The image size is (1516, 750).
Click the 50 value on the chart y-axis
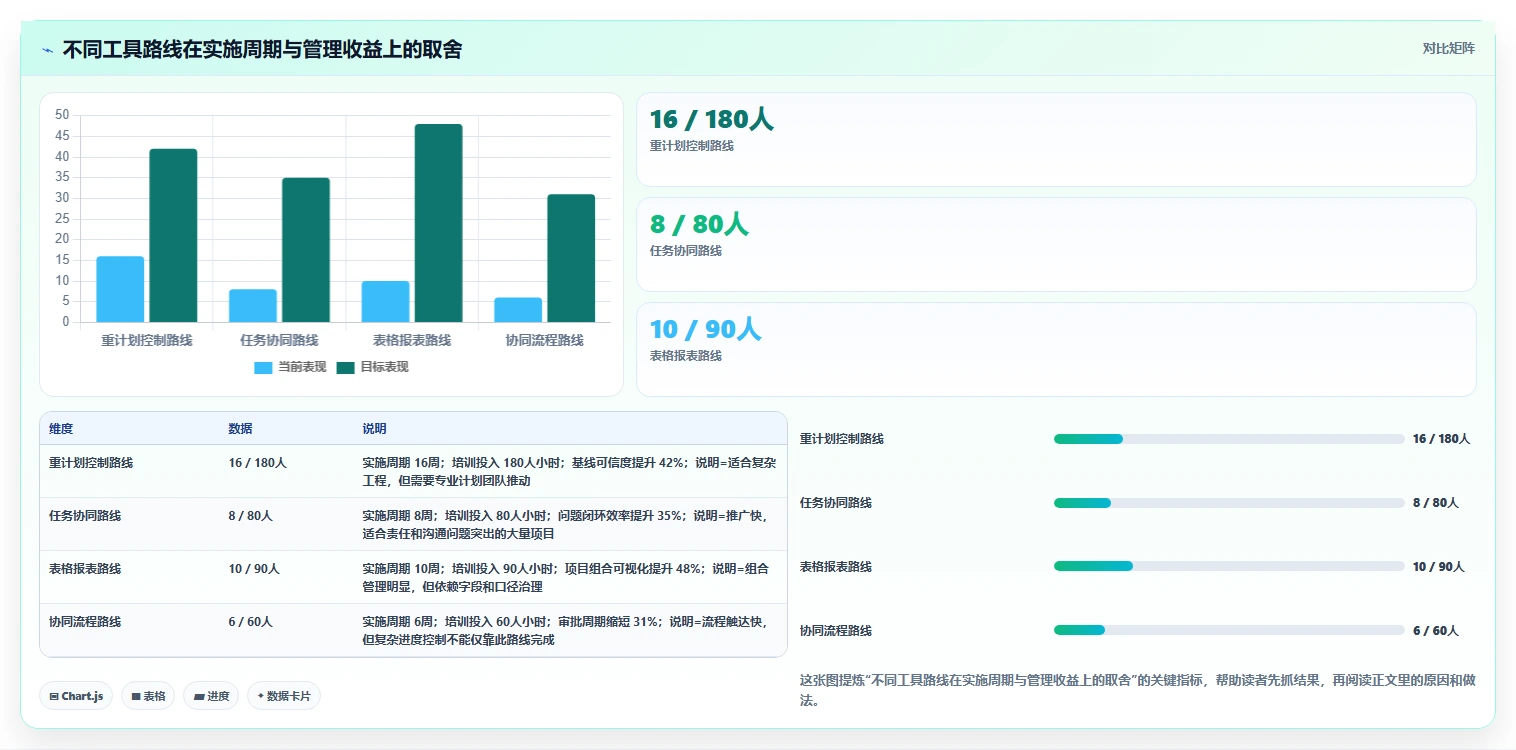click(62, 115)
